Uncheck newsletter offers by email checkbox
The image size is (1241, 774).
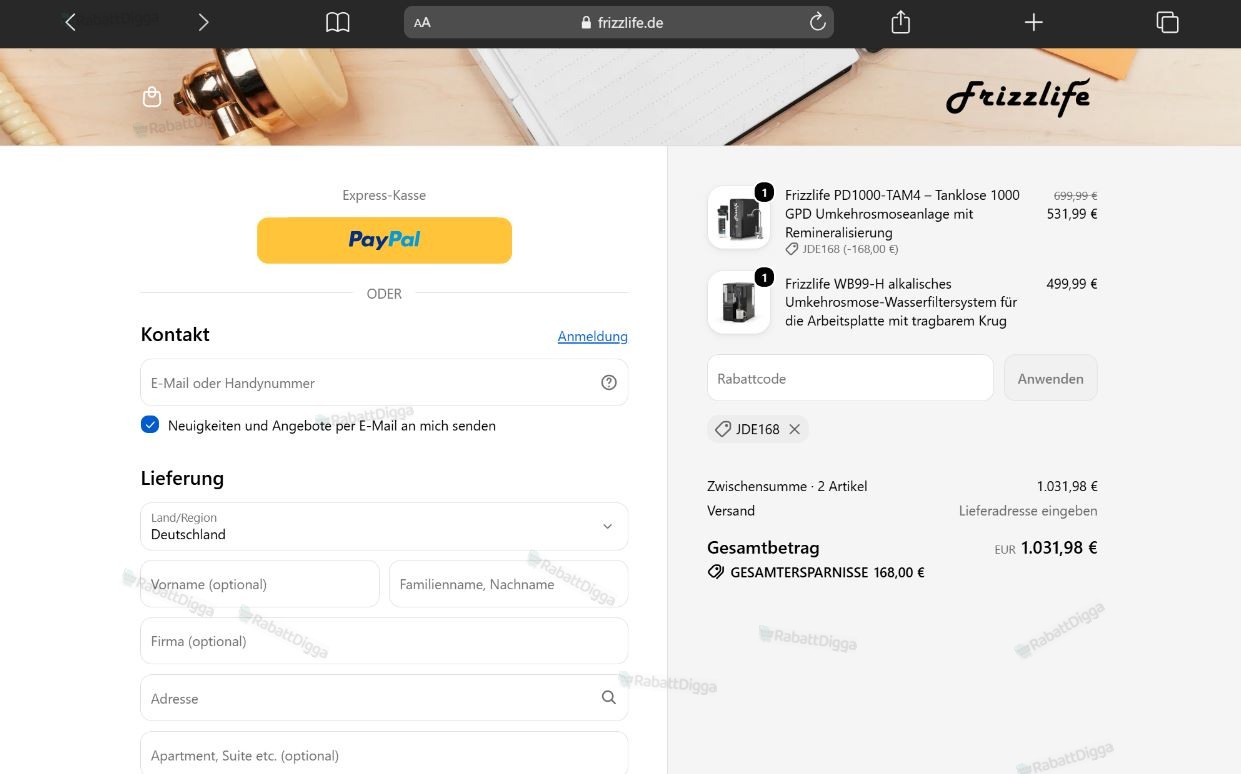(x=150, y=425)
